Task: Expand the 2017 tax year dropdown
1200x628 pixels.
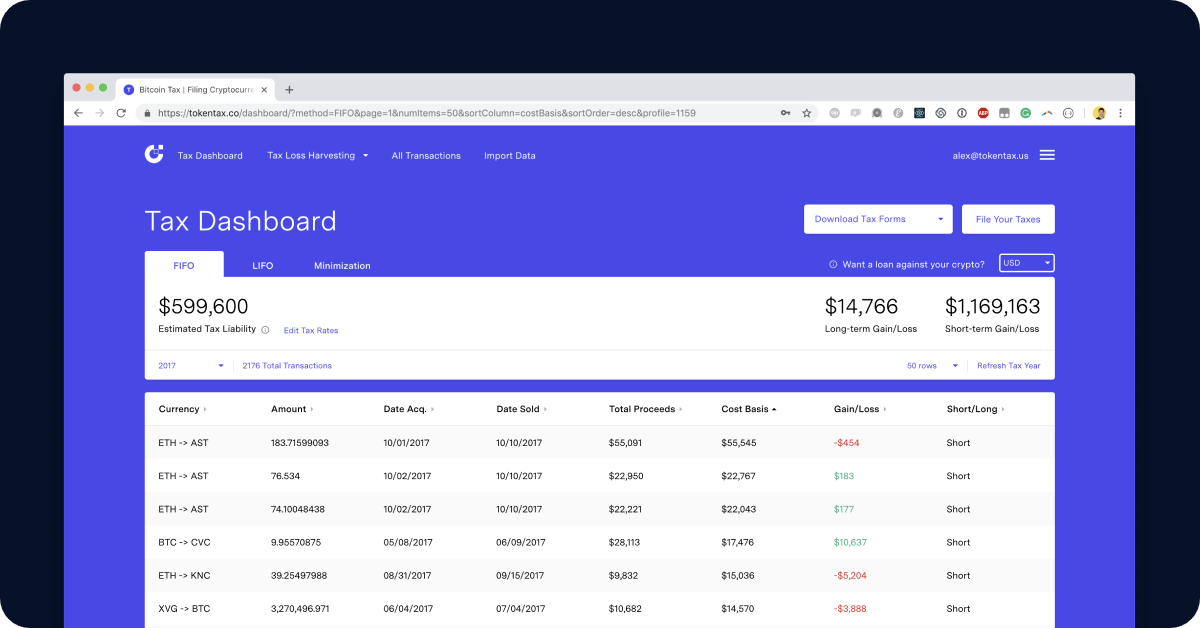Action: tap(191, 366)
